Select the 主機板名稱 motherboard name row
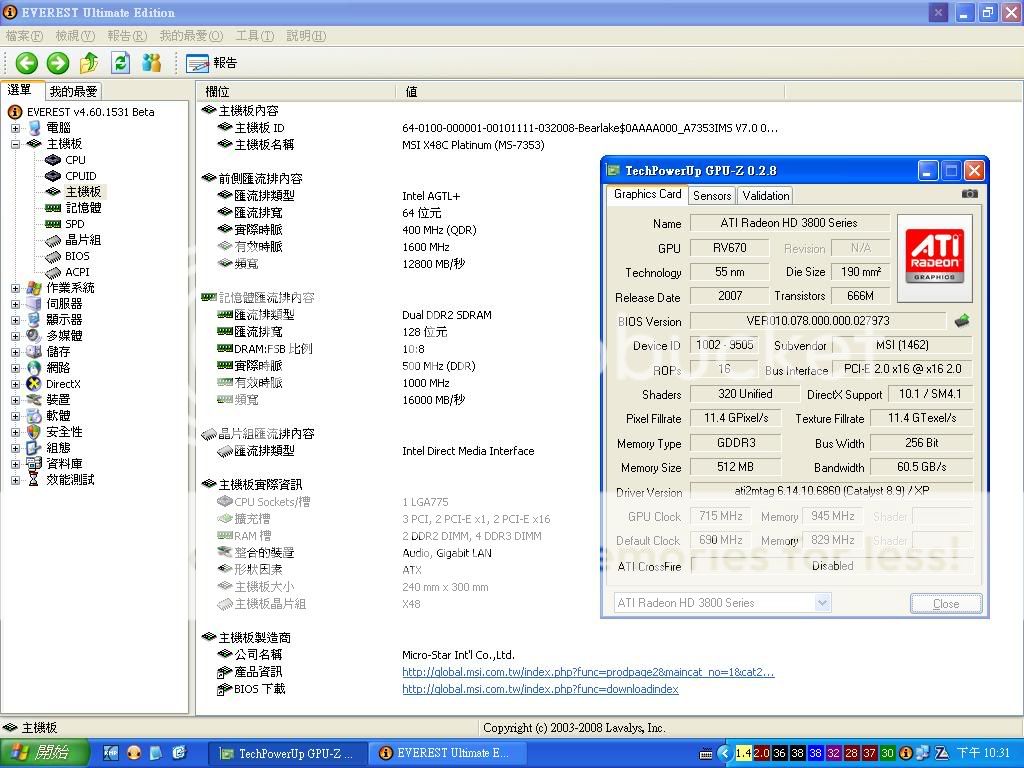Image resolution: width=1024 pixels, height=768 pixels. coord(264,144)
